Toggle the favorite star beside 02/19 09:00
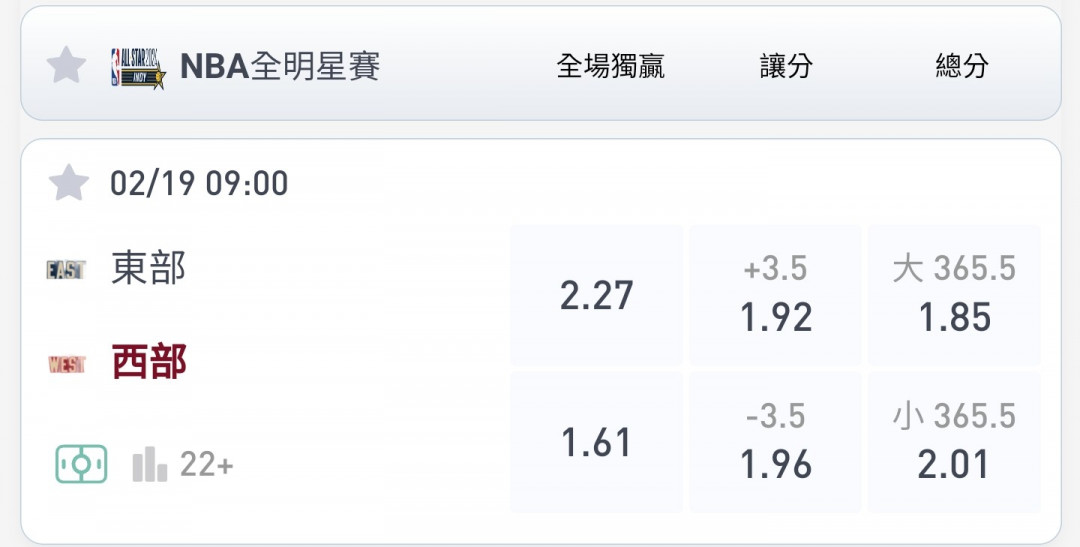This screenshot has width=1080, height=547. [69, 183]
